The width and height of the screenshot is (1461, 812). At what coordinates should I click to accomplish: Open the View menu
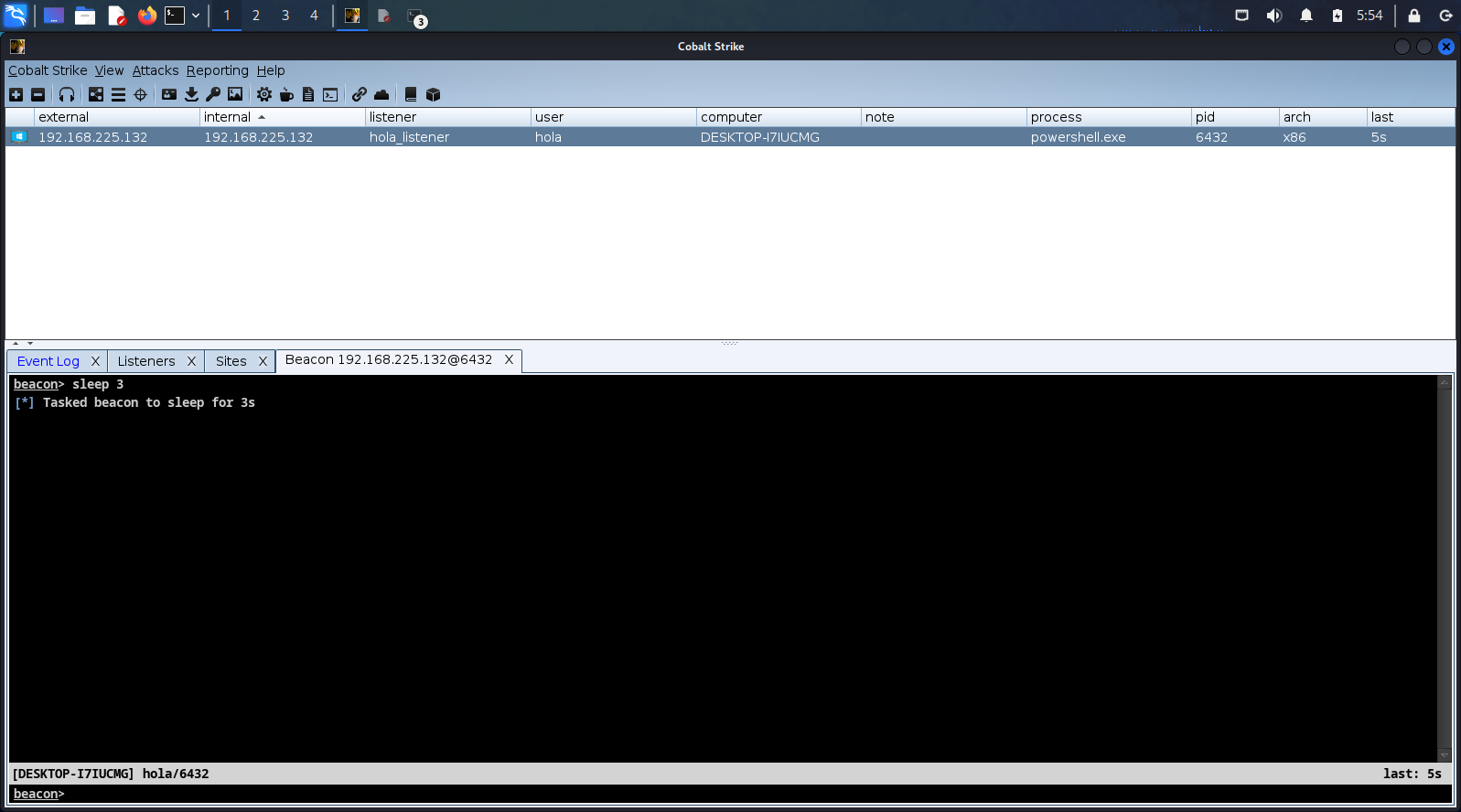(109, 70)
